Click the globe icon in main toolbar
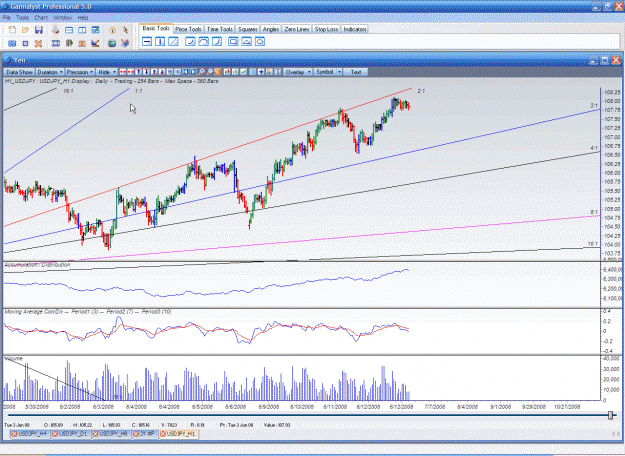Screen dimensions: 625x456 112,43
